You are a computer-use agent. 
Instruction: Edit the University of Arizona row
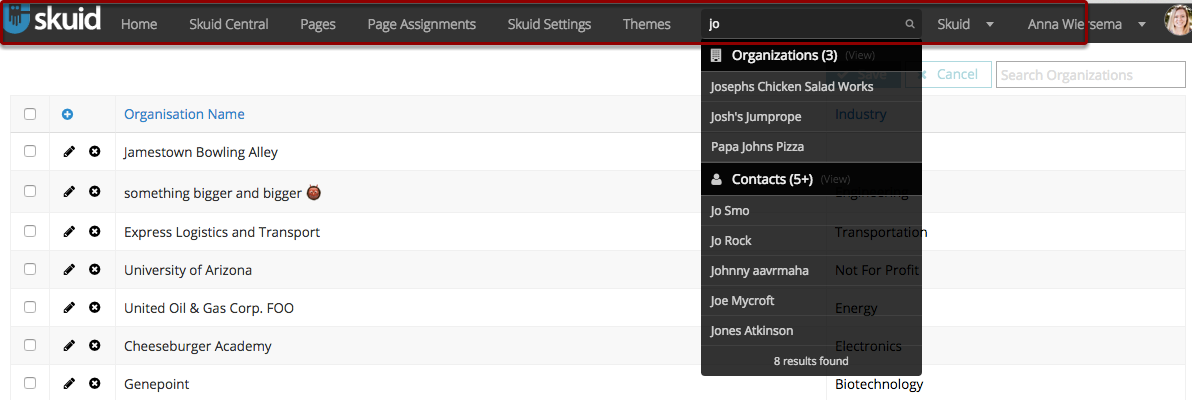[x=69, y=269]
